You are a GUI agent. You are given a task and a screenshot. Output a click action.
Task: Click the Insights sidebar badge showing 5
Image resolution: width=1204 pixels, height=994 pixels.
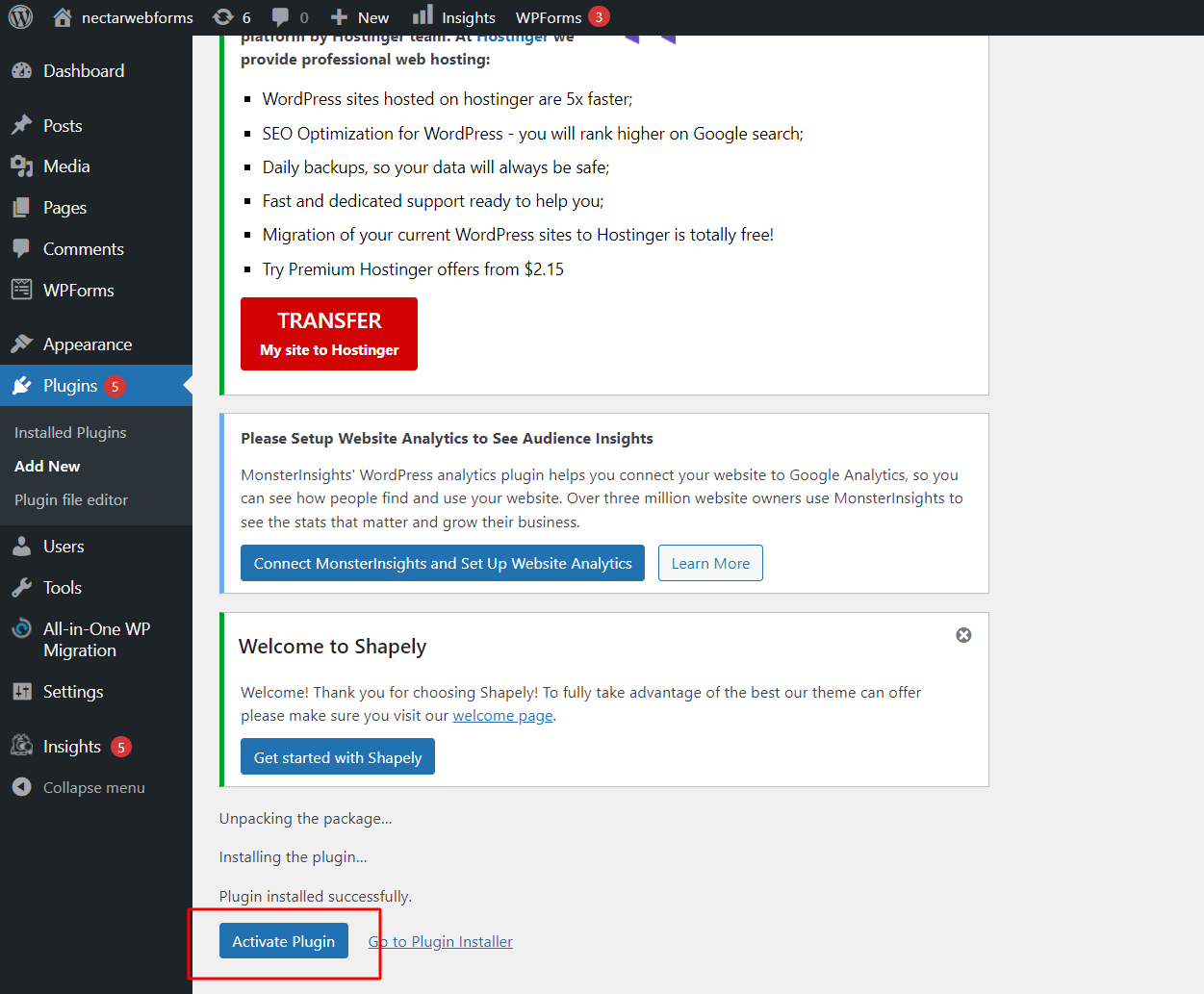(x=121, y=747)
